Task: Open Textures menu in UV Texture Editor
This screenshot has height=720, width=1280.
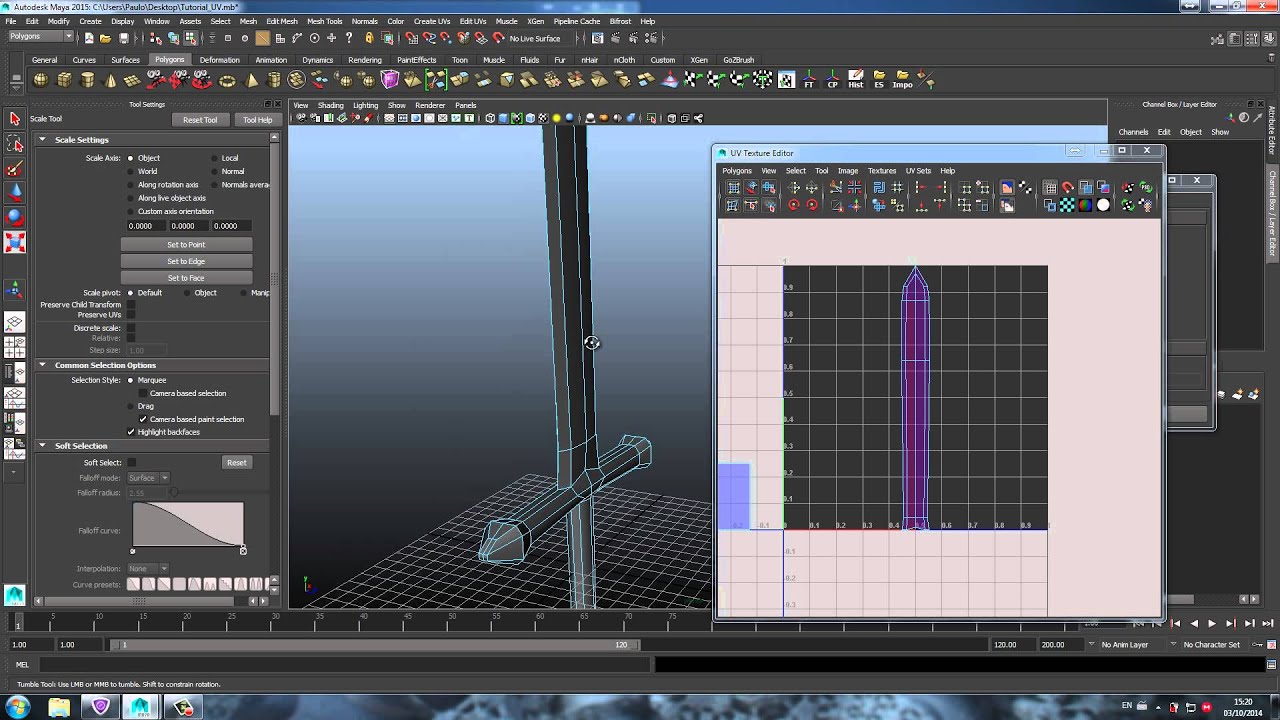Action: click(x=882, y=170)
